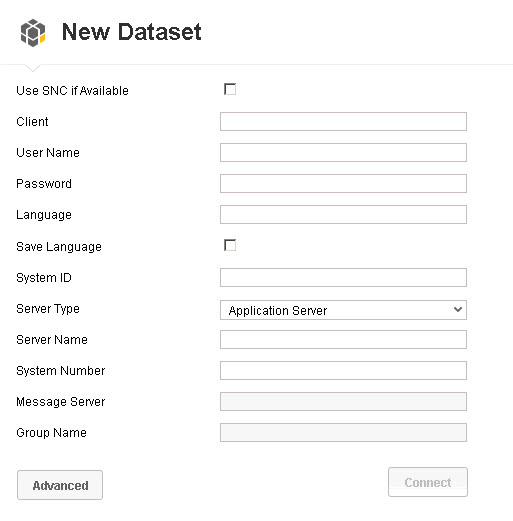The image size is (513, 521).
Task: Click into the User Name field
Action: point(343,153)
